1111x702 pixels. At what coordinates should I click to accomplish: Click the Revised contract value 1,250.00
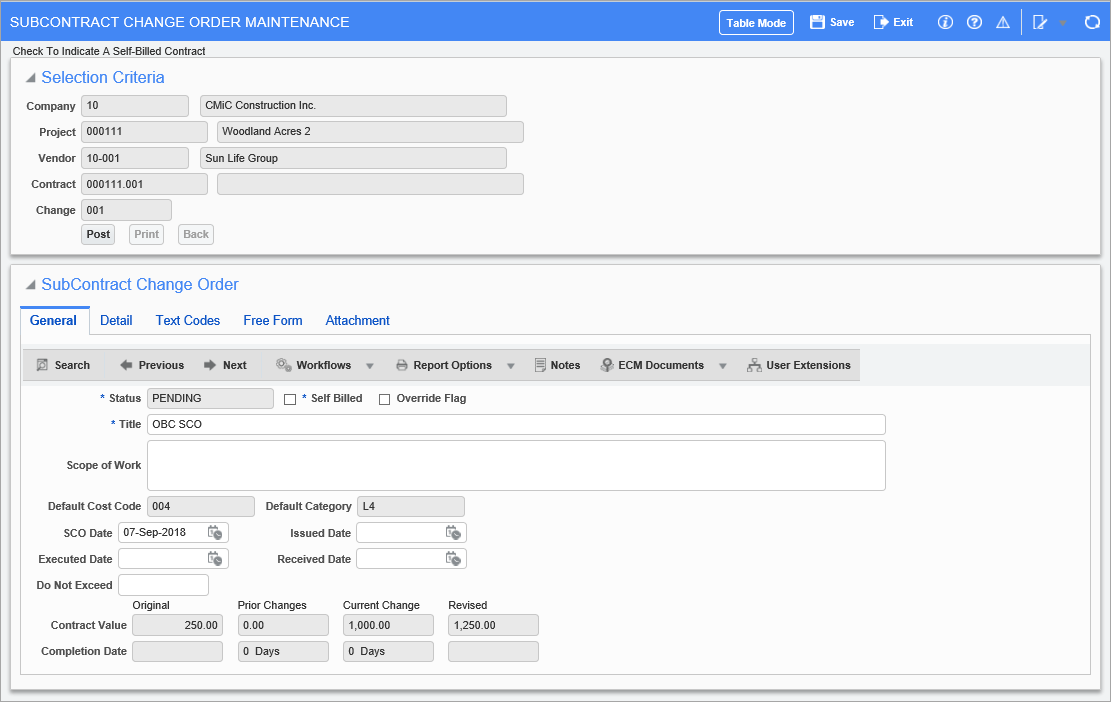coord(493,625)
